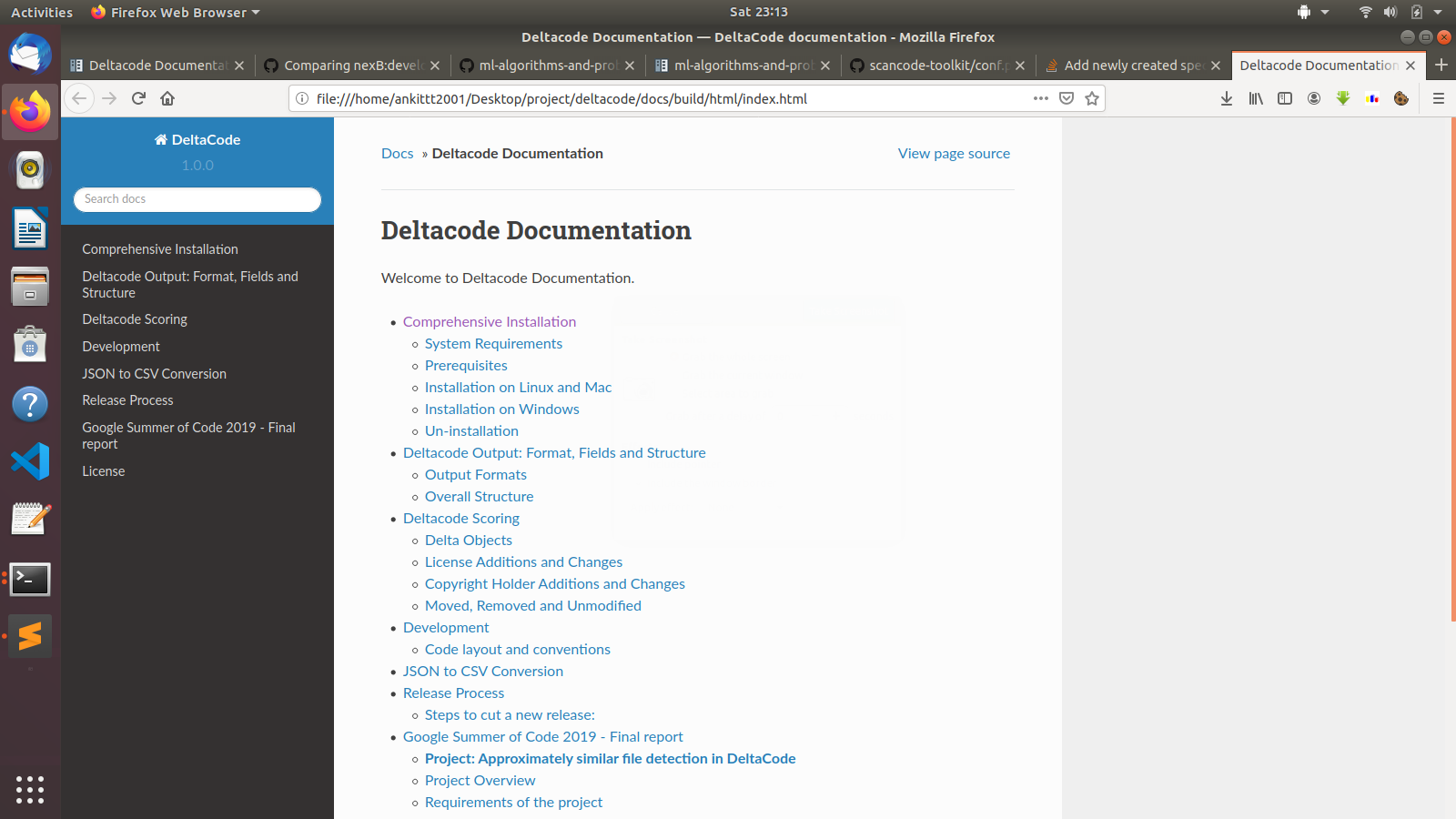Go to the Firefox home page
Screen dimensions: 1456x819
pyautogui.click(x=167, y=98)
